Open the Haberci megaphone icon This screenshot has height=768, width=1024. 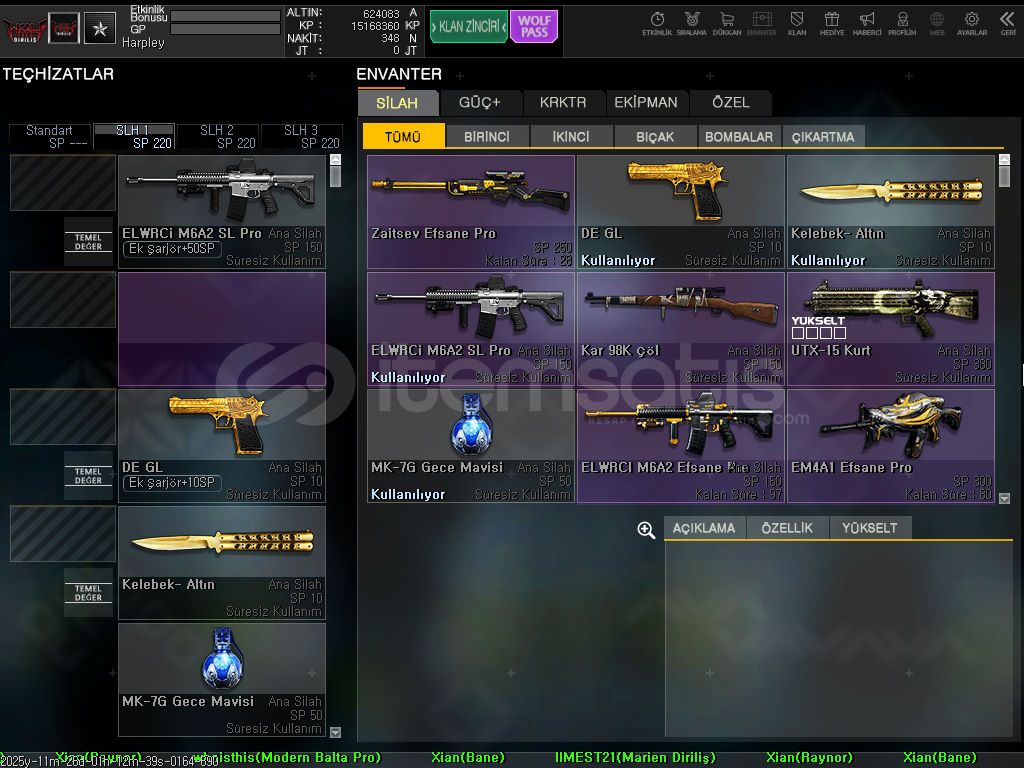[x=867, y=24]
